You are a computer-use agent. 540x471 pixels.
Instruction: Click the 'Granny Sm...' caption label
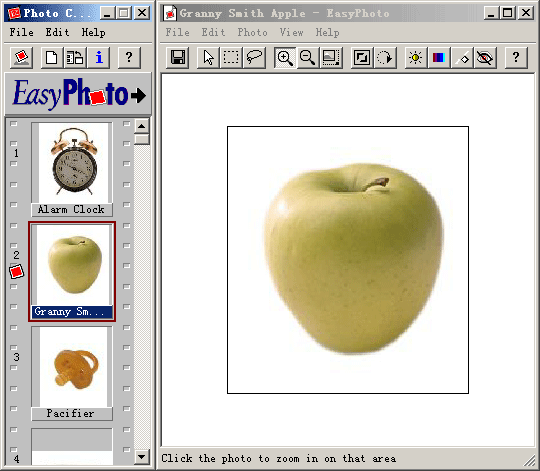click(72, 312)
